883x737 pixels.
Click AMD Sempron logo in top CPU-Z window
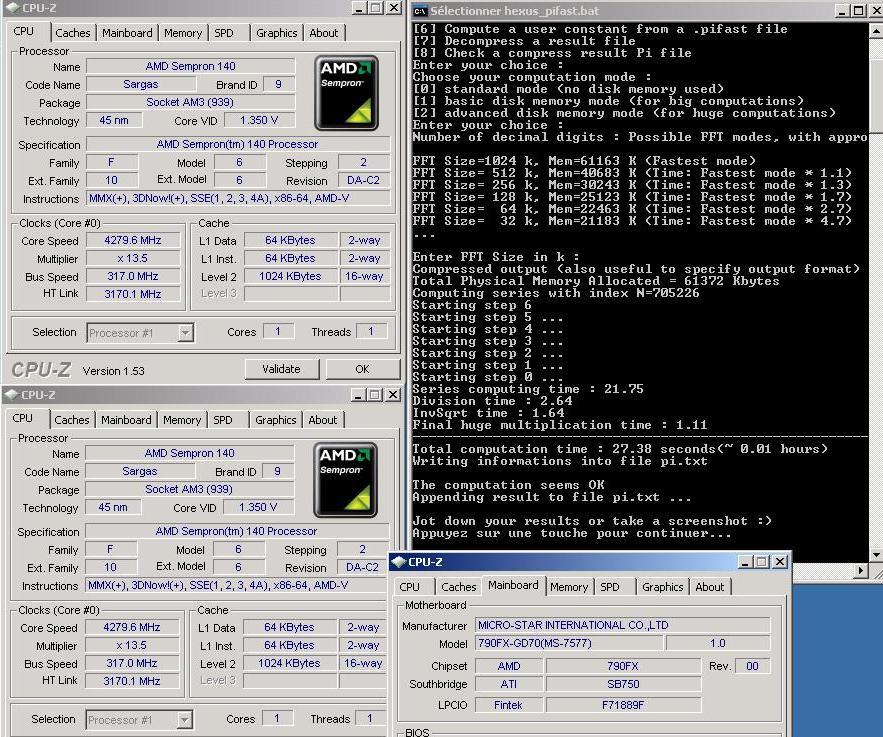pos(346,93)
